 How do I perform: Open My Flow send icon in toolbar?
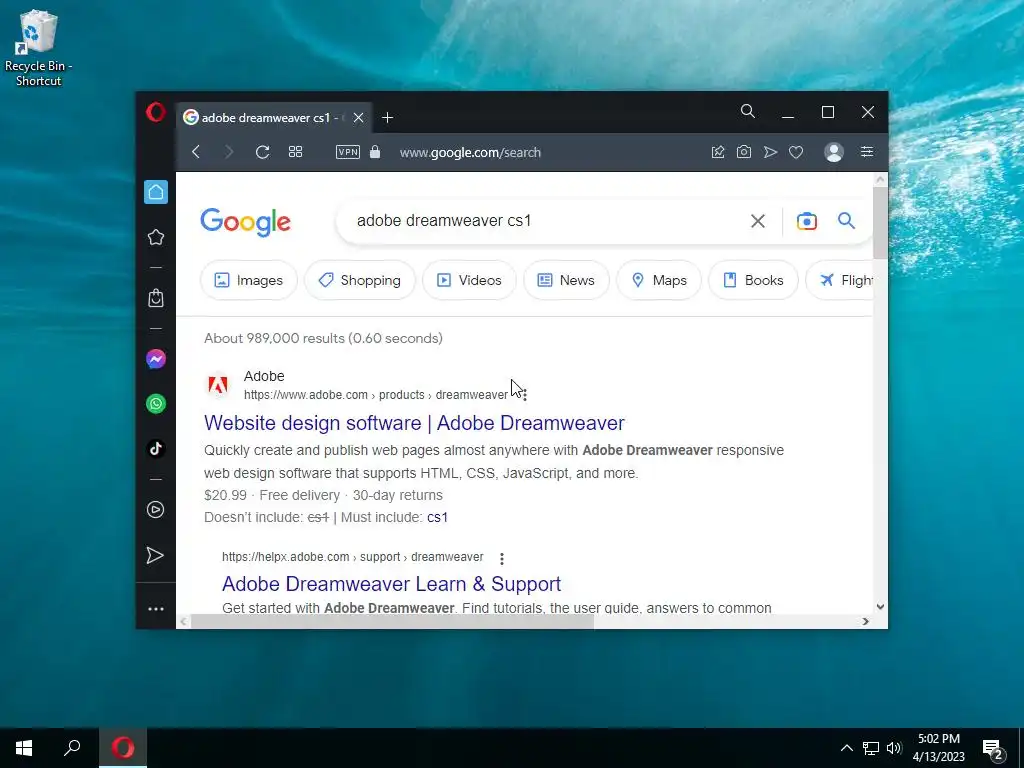tap(771, 152)
